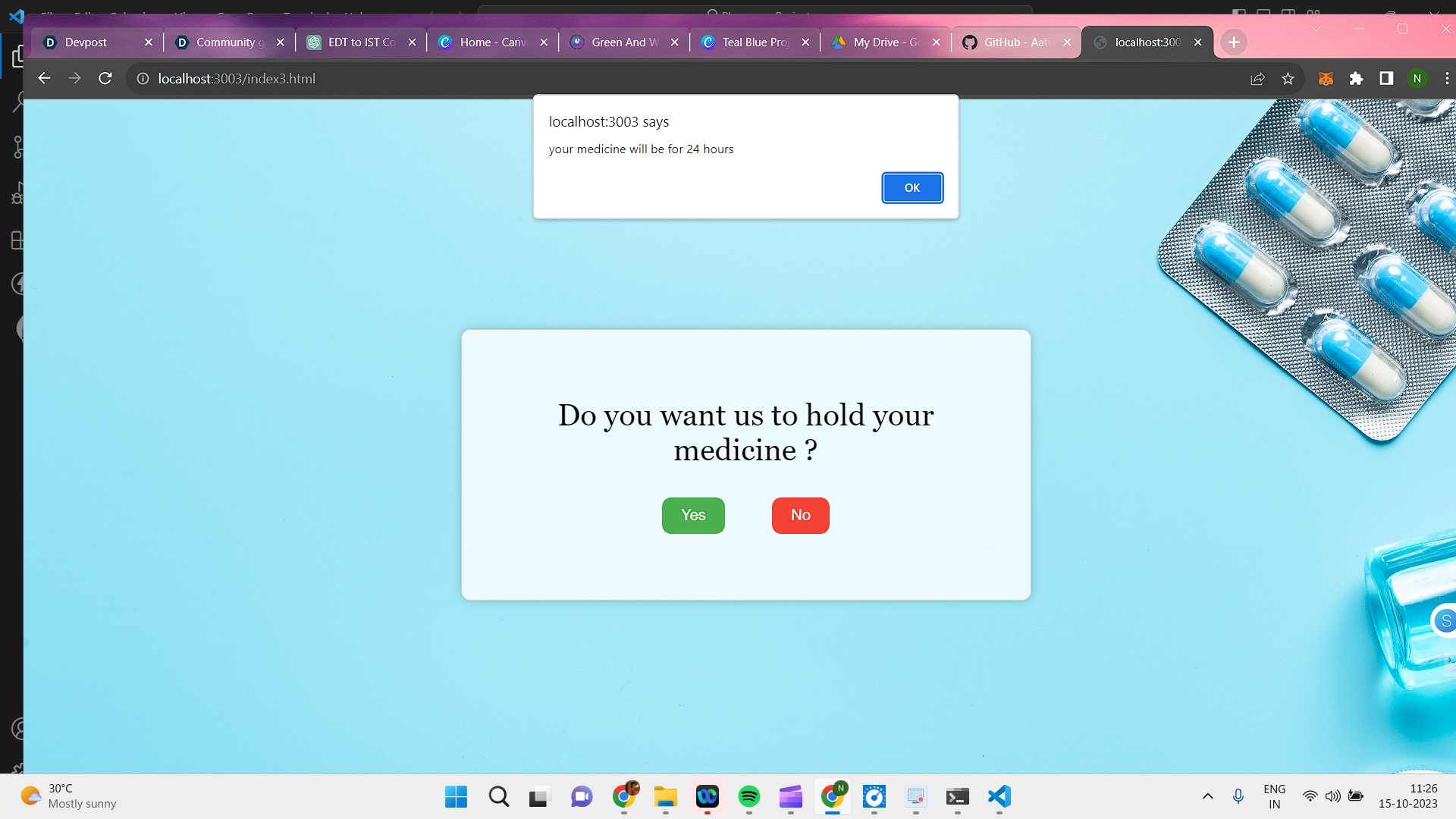Switch to the Devpost tab
Image resolution: width=1456 pixels, height=819 pixels.
coord(86,42)
